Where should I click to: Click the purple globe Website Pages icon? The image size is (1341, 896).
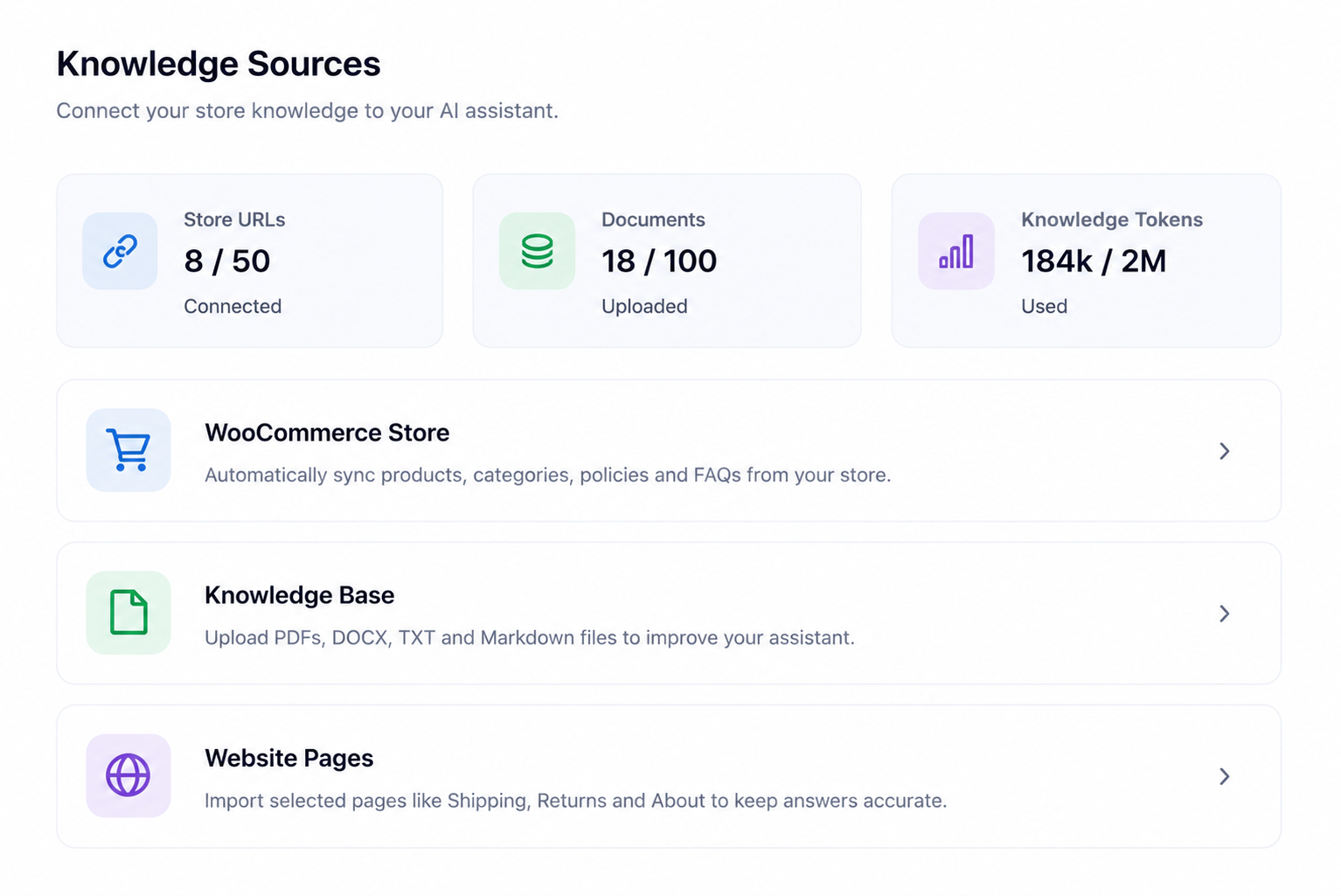click(x=129, y=775)
